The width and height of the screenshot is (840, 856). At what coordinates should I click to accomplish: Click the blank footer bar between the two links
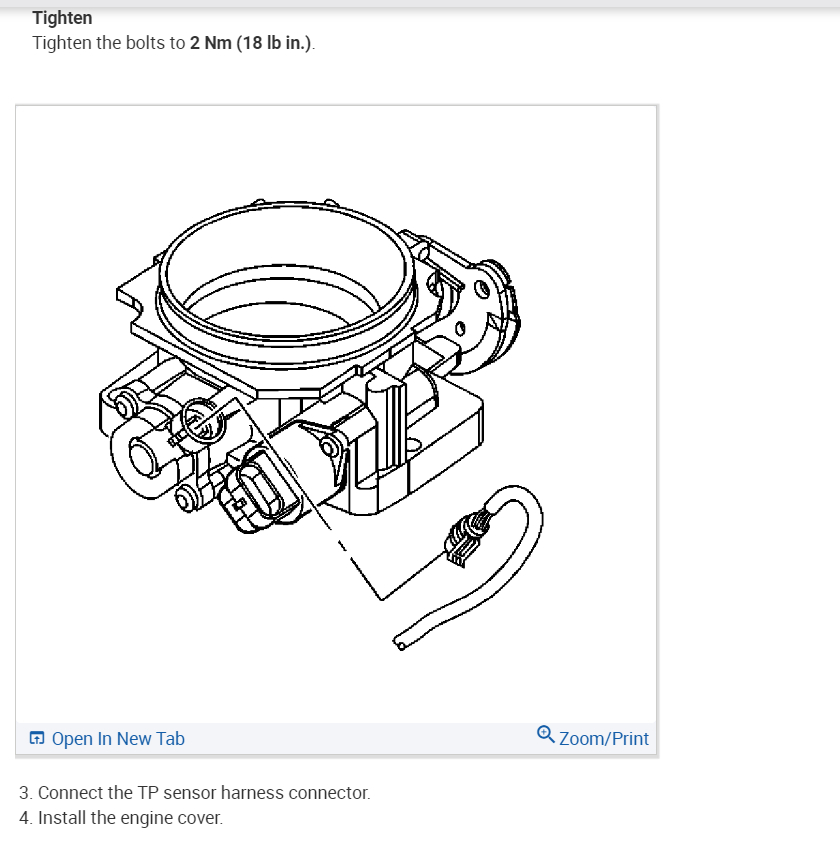360,739
